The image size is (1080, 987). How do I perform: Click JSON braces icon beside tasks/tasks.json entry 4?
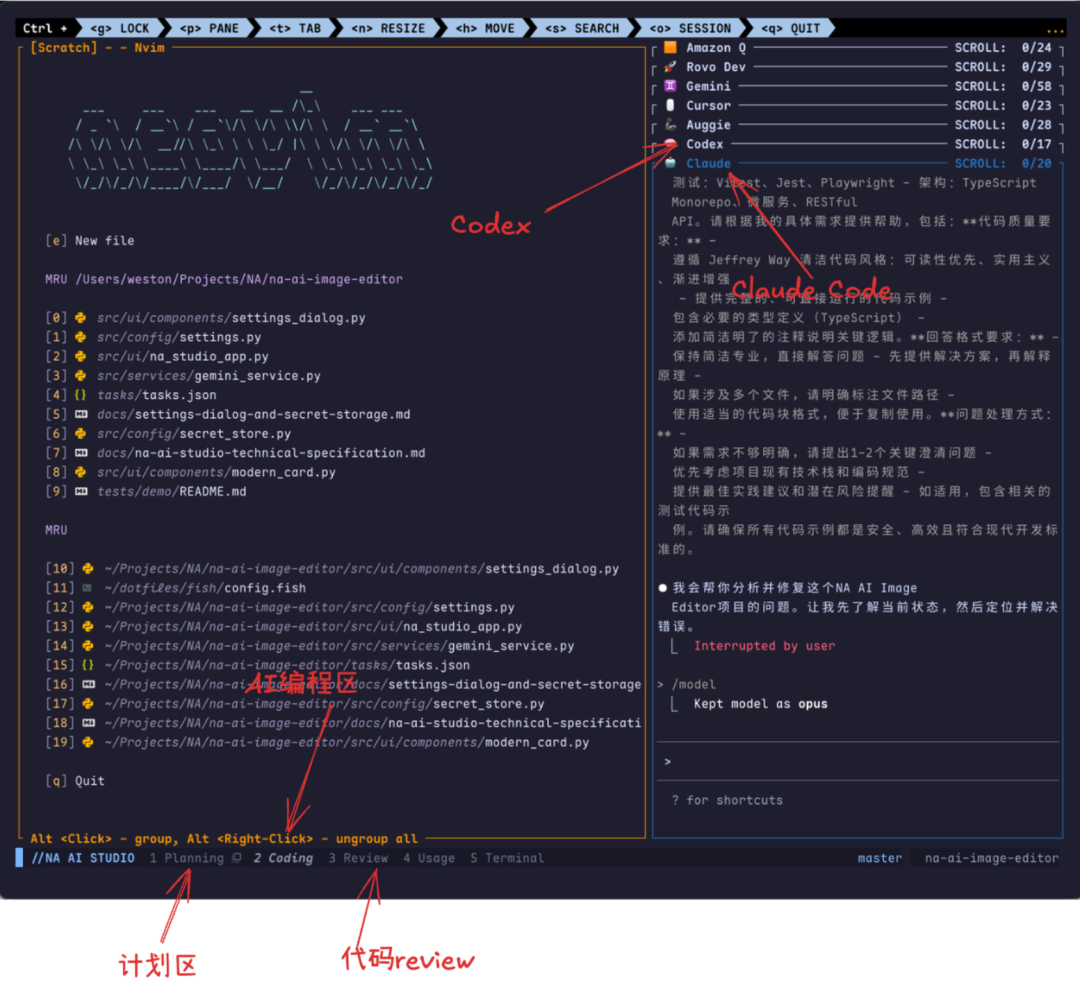click(x=81, y=395)
